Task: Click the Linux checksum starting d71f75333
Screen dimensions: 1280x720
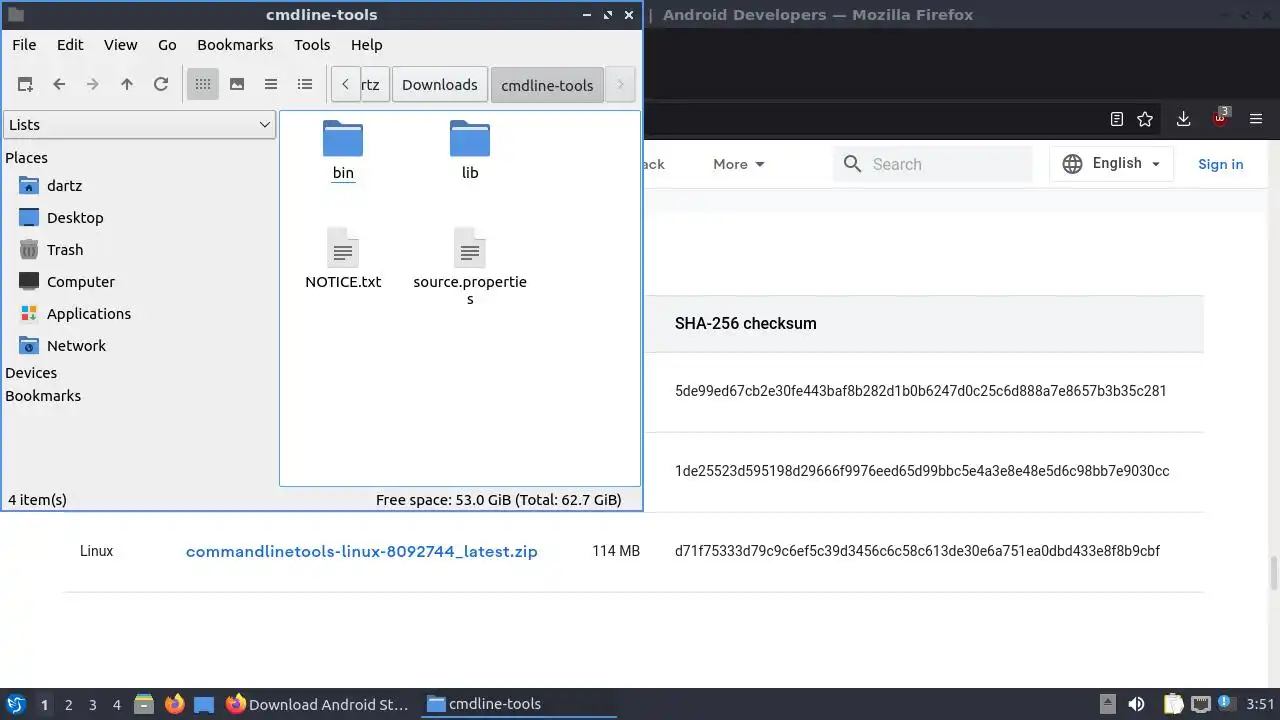Action: (917, 551)
